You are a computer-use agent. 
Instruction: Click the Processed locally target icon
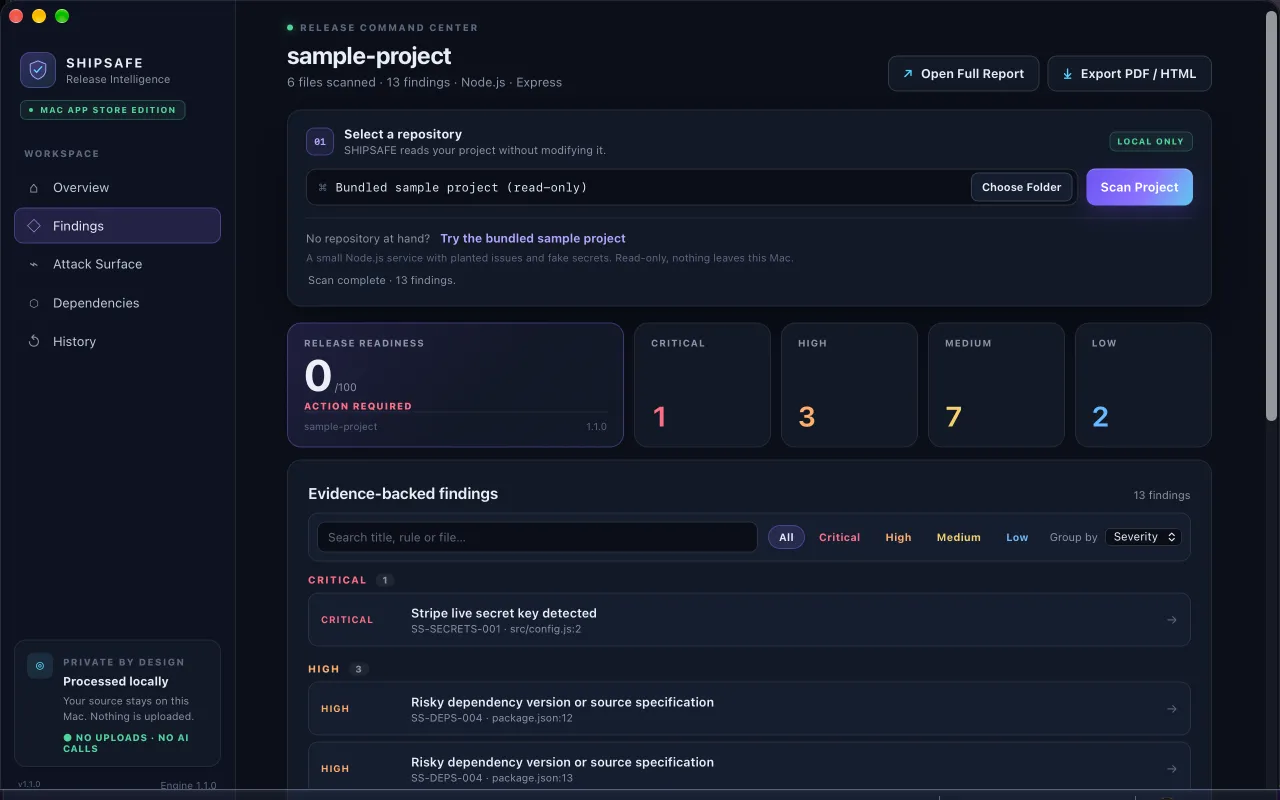coord(40,665)
